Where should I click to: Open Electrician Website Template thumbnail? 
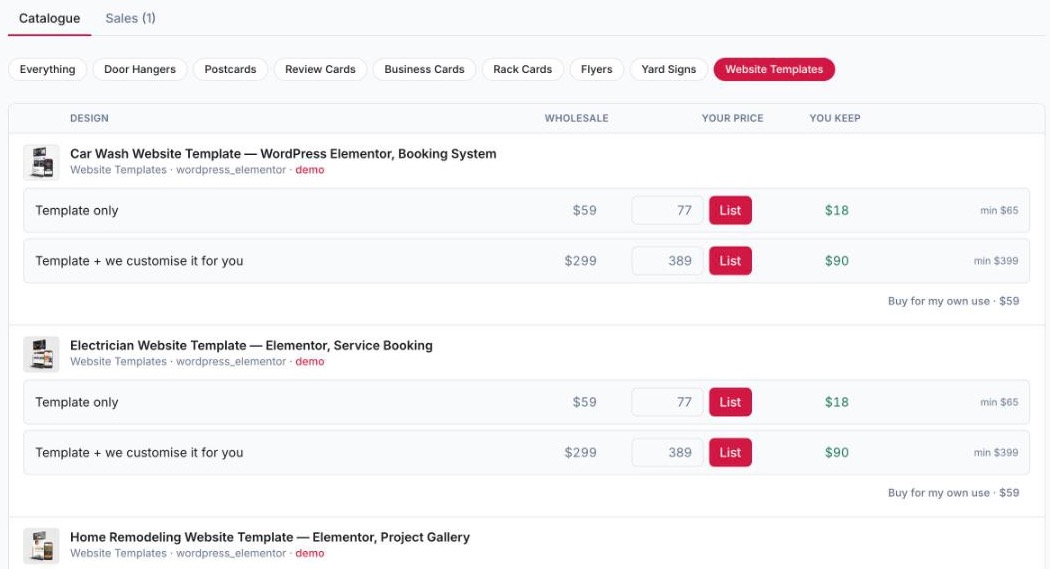[42, 354]
